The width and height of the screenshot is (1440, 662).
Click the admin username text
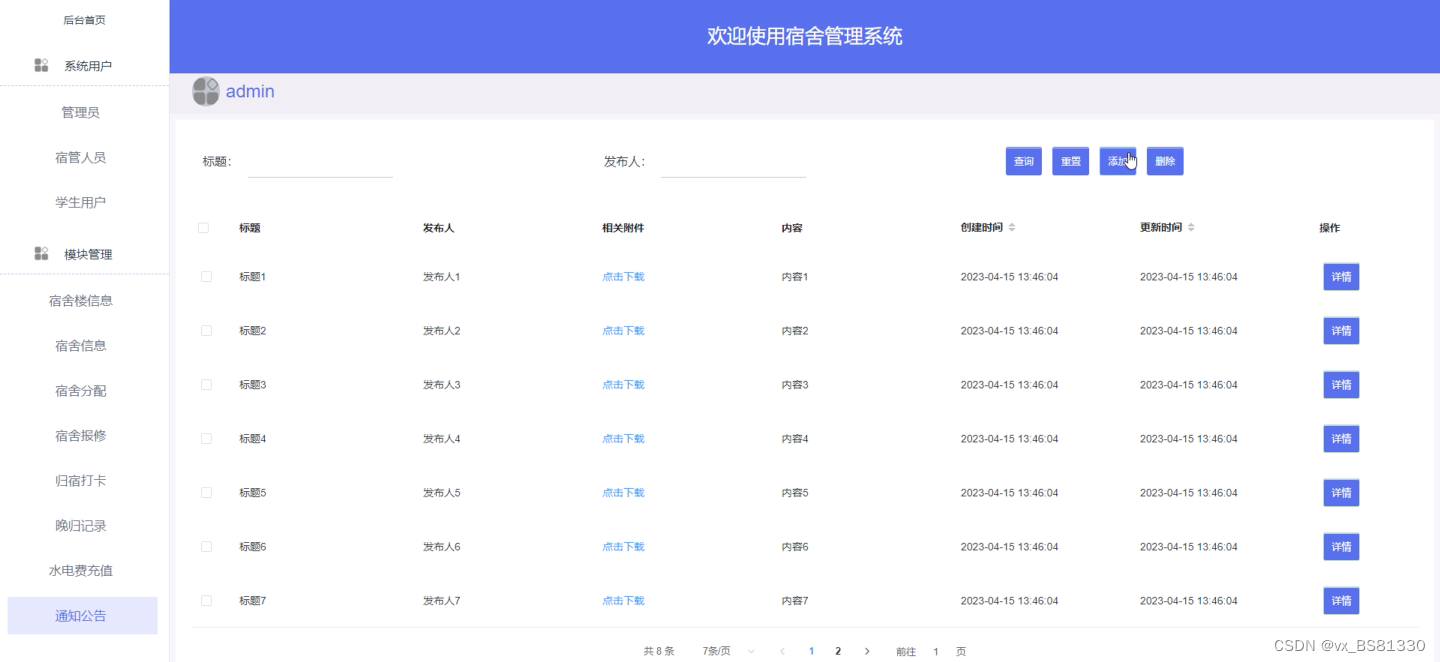(250, 92)
